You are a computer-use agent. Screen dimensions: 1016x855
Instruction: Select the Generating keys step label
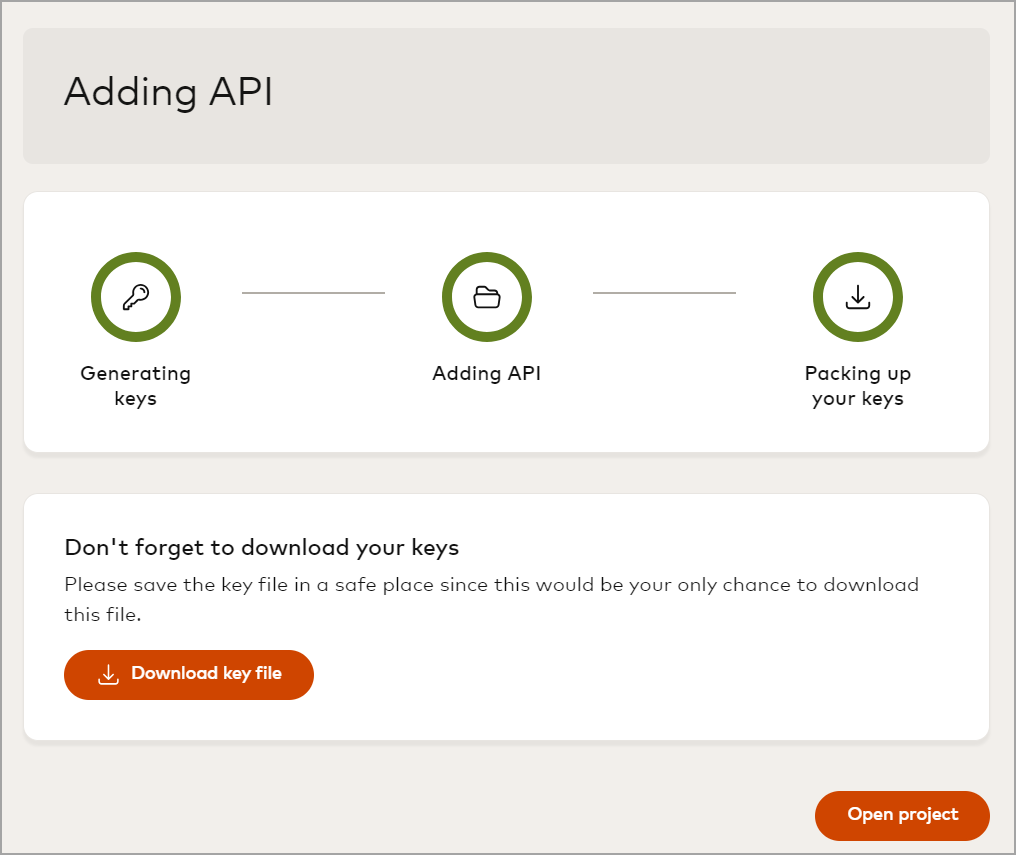coord(136,386)
